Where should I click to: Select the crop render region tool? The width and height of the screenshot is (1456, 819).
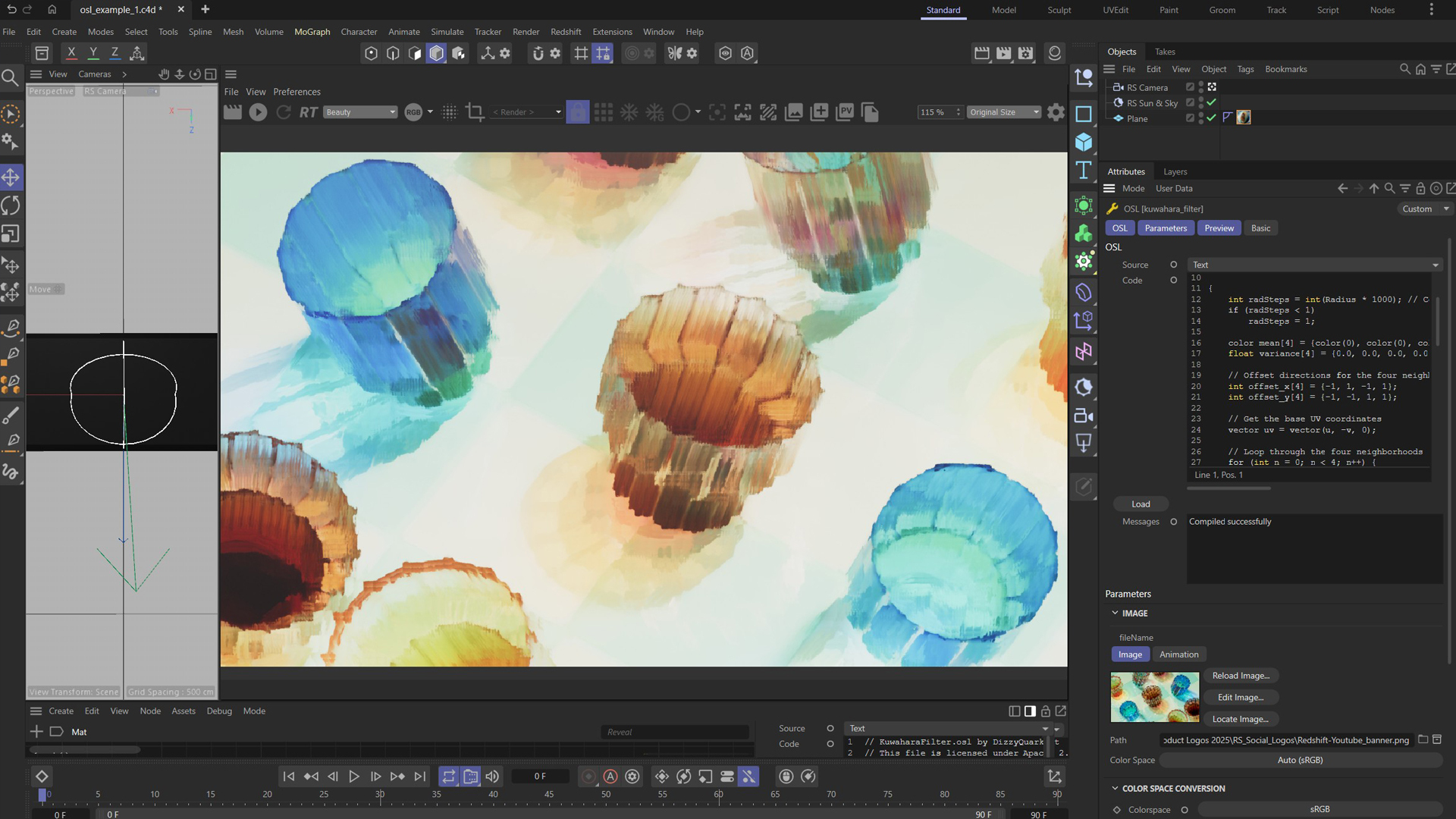pyautogui.click(x=475, y=112)
